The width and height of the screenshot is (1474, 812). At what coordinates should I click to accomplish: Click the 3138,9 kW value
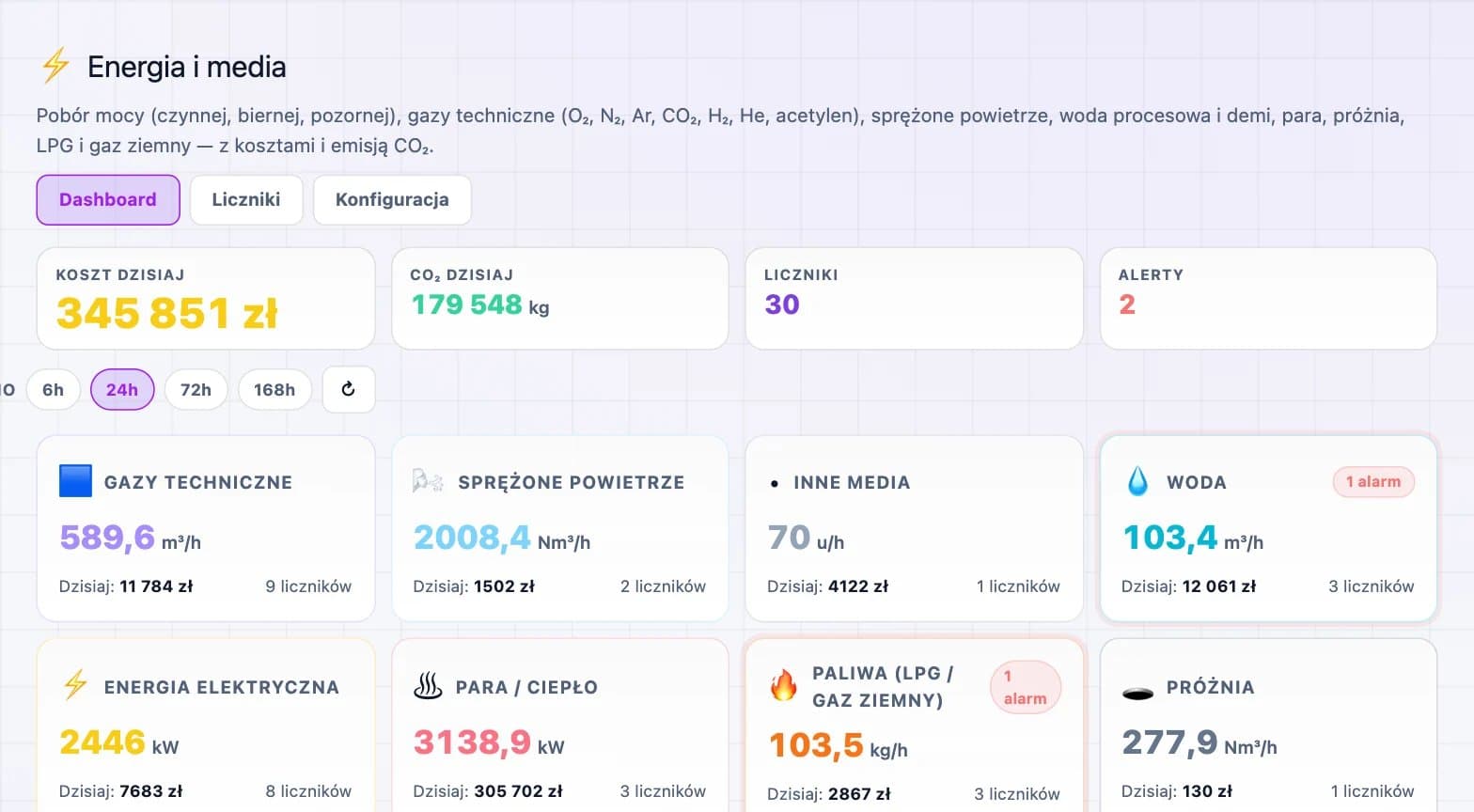489,743
